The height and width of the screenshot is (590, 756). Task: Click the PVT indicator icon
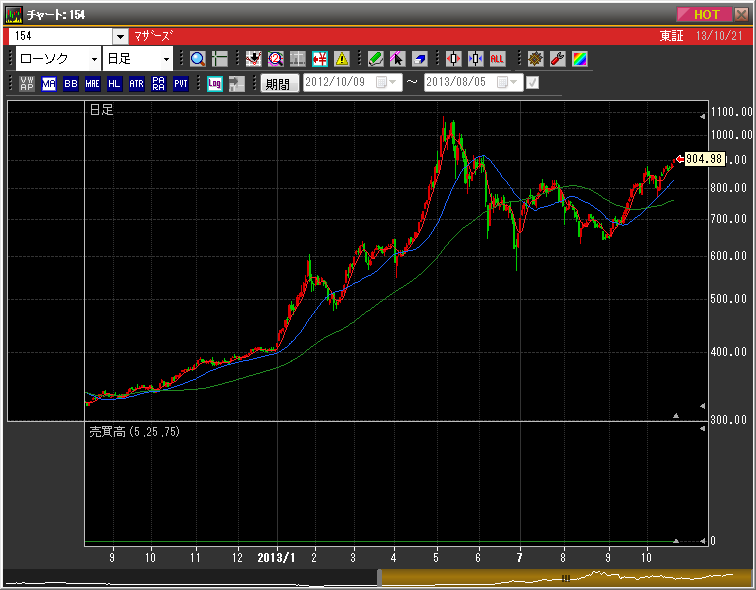[x=180, y=84]
